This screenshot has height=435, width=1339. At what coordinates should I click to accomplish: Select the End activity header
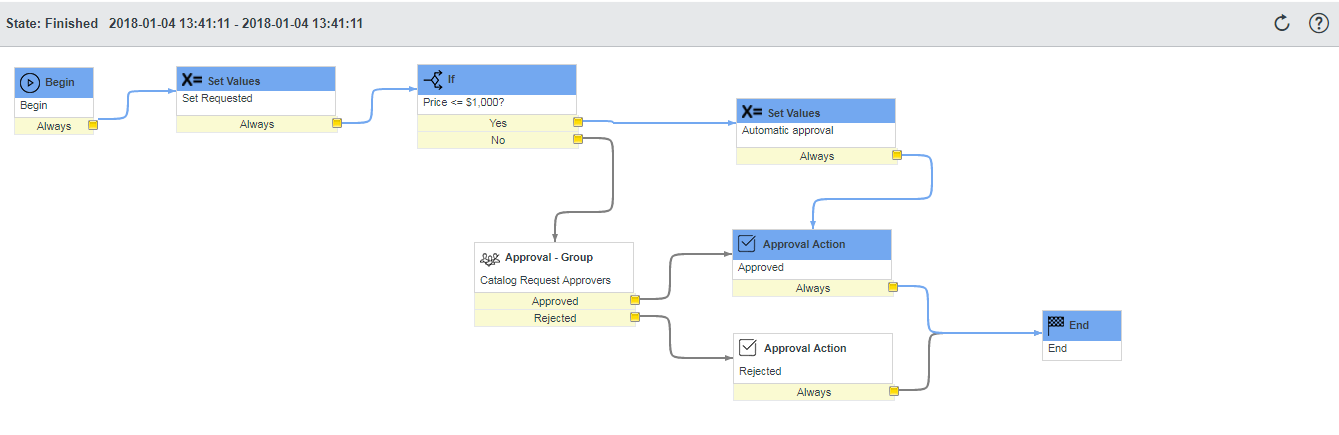1082,325
